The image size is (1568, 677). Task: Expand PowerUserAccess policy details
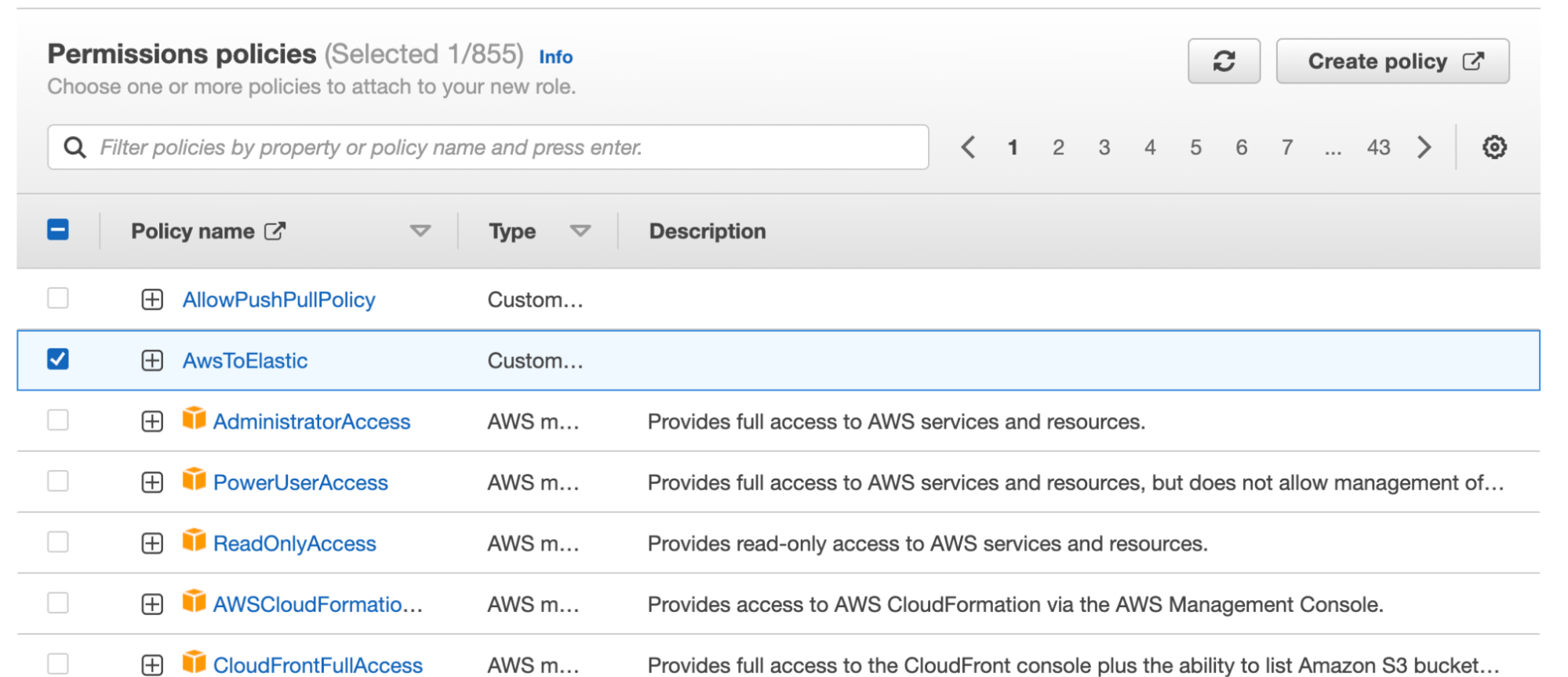click(x=152, y=482)
